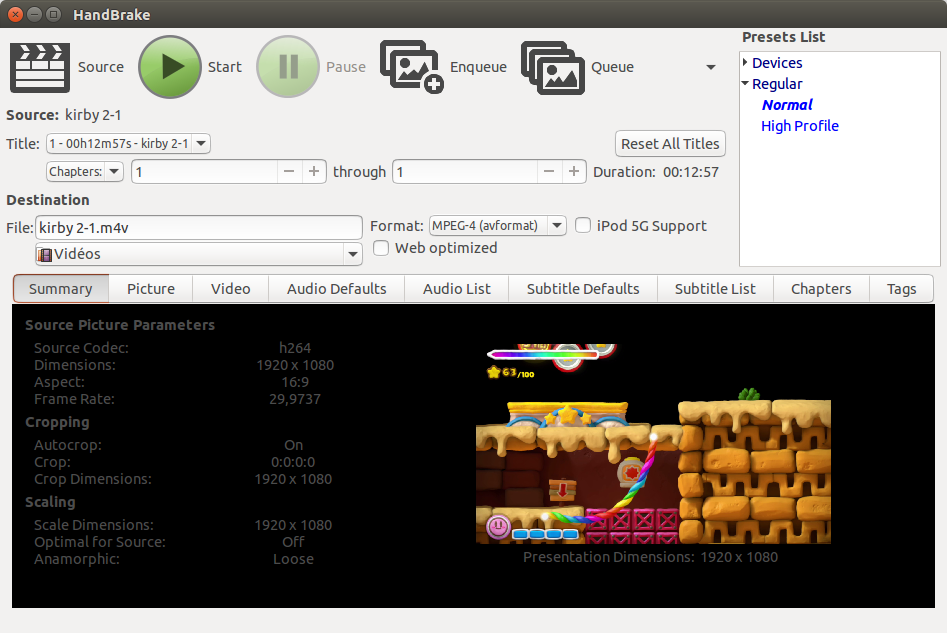The image size is (947, 633).
Task: Click the Source label in toolbar
Action: pos(101,67)
